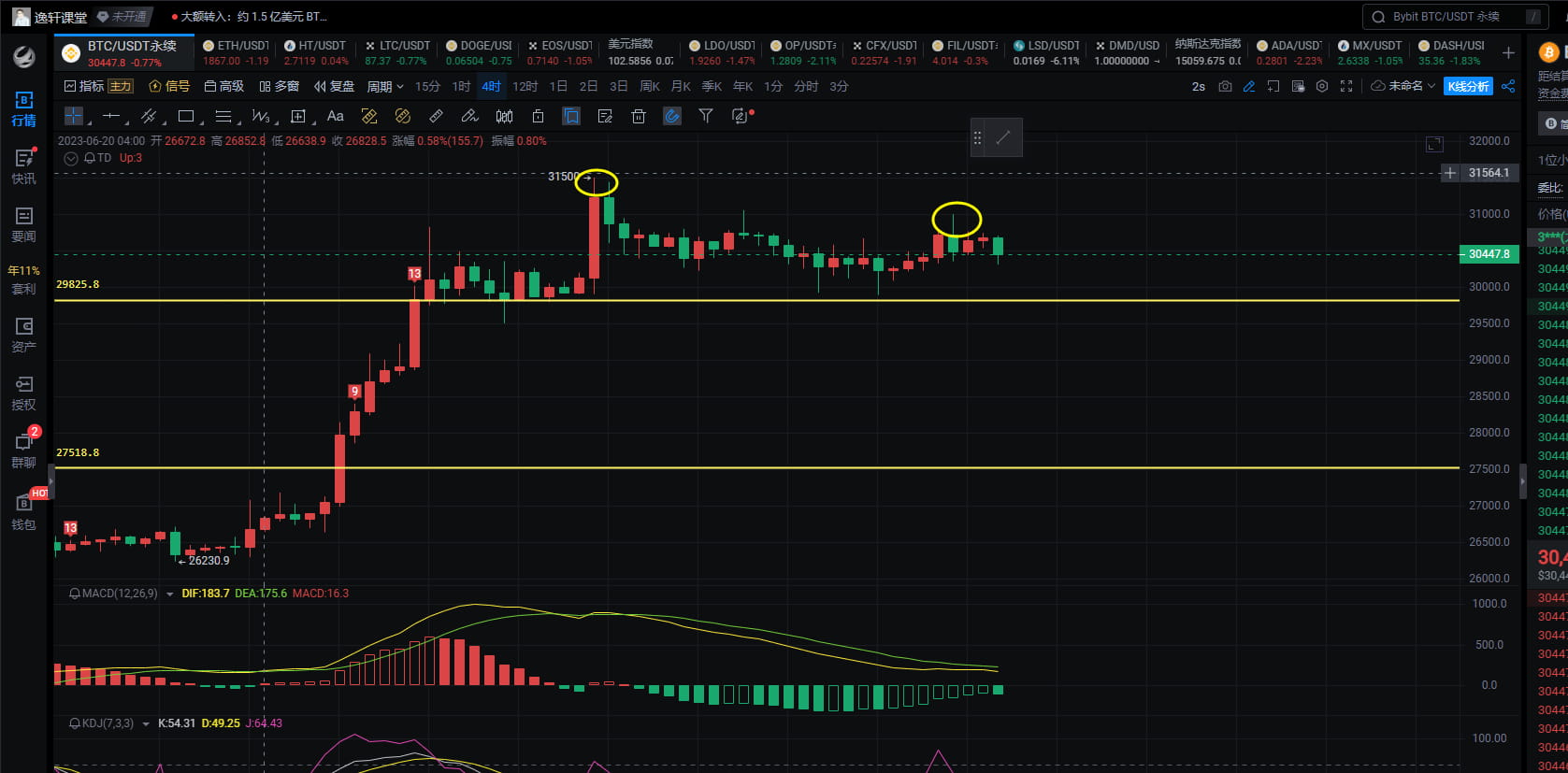Toggle the blue bookmark layer icon
This screenshot has height=773, width=1568.
coord(571,116)
